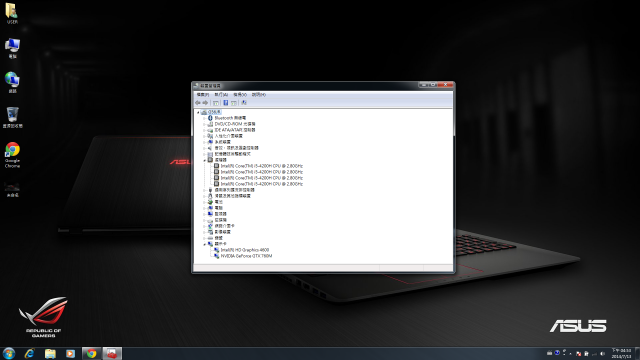Screen dimensions: 640x360
Task: Open the taskbar clock and date
Action: point(621,353)
